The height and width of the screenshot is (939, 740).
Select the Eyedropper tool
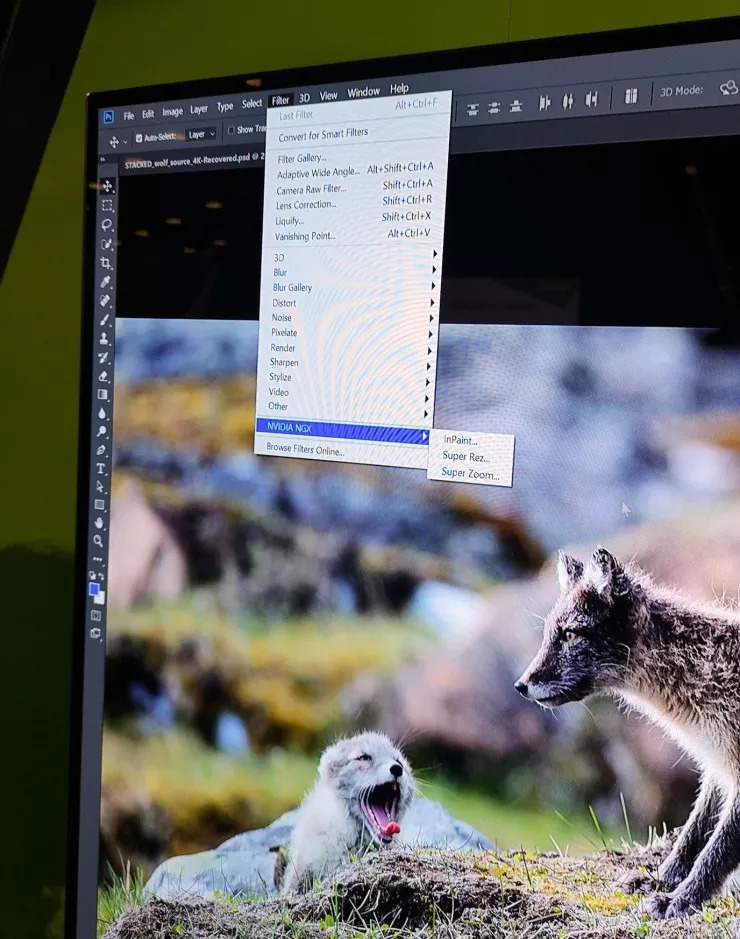(x=106, y=281)
